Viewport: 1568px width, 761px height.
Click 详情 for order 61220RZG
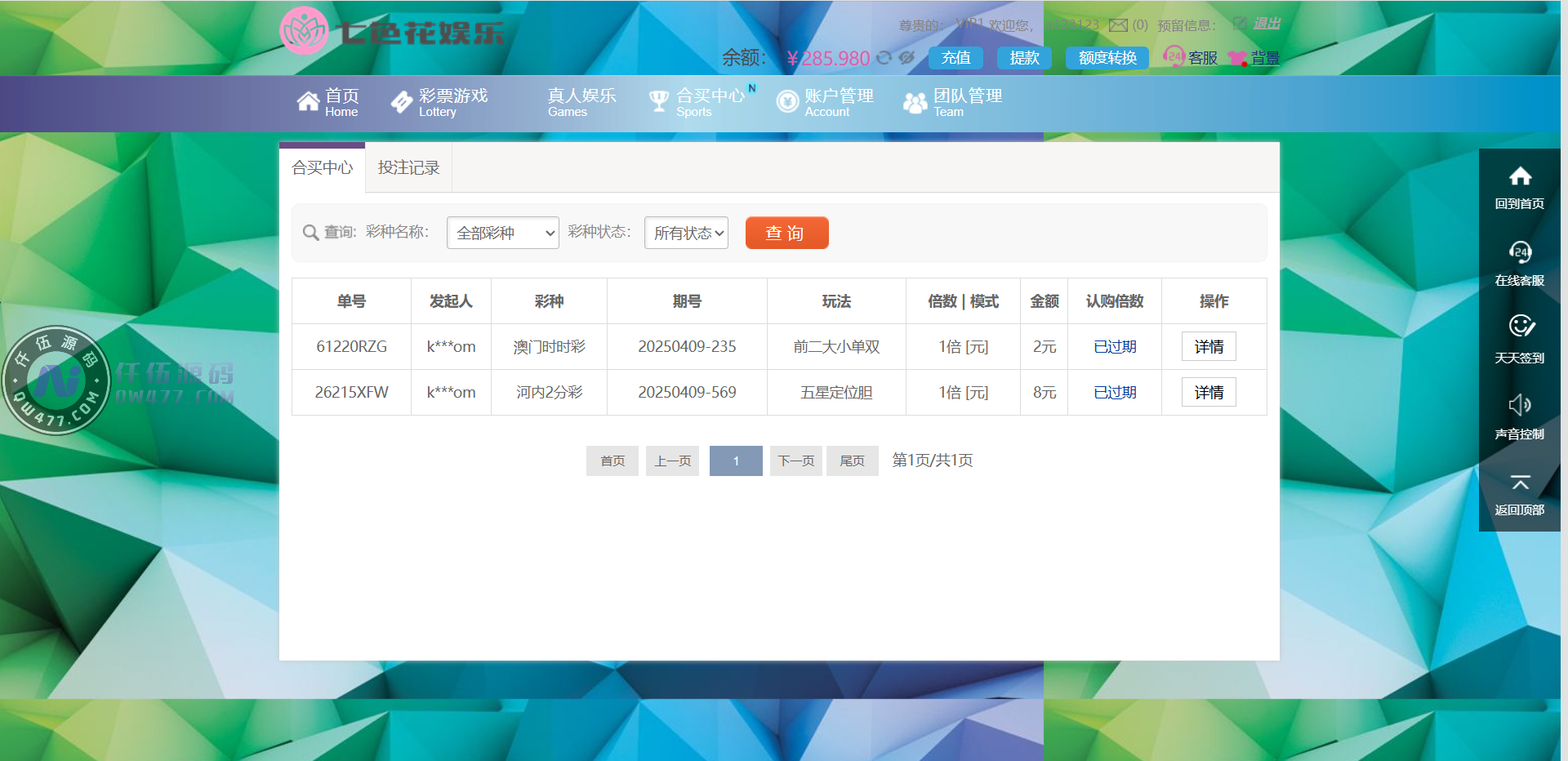coord(1209,346)
